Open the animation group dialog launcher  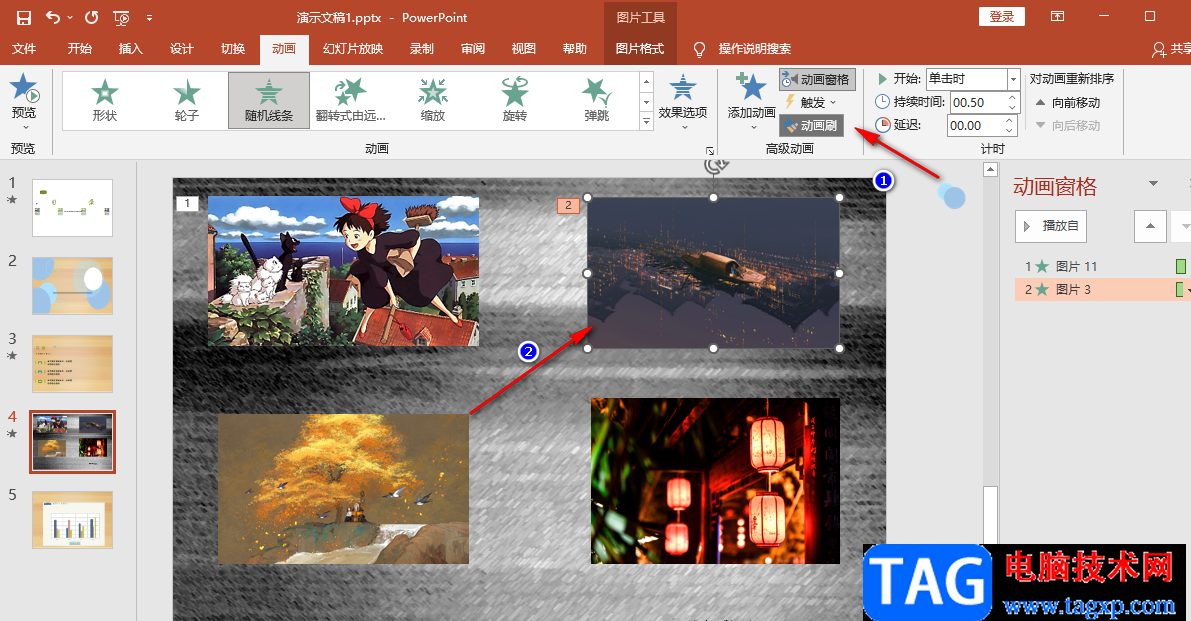(x=709, y=150)
